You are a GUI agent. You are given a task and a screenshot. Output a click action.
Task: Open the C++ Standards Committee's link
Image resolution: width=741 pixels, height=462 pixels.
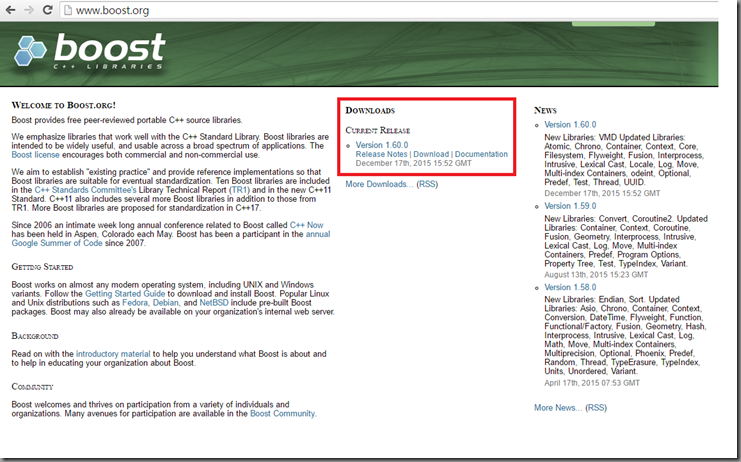click(86, 190)
